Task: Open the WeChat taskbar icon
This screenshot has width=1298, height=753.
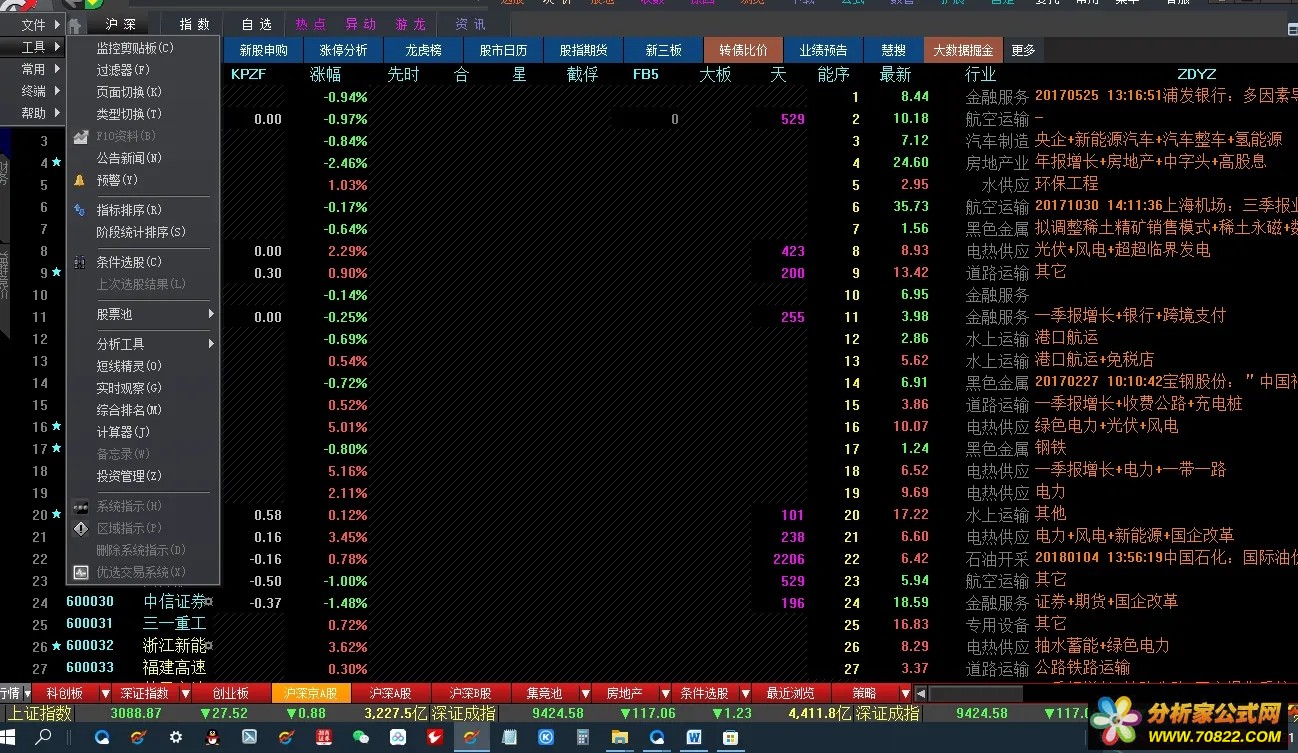Action: pyautogui.click(x=361, y=738)
